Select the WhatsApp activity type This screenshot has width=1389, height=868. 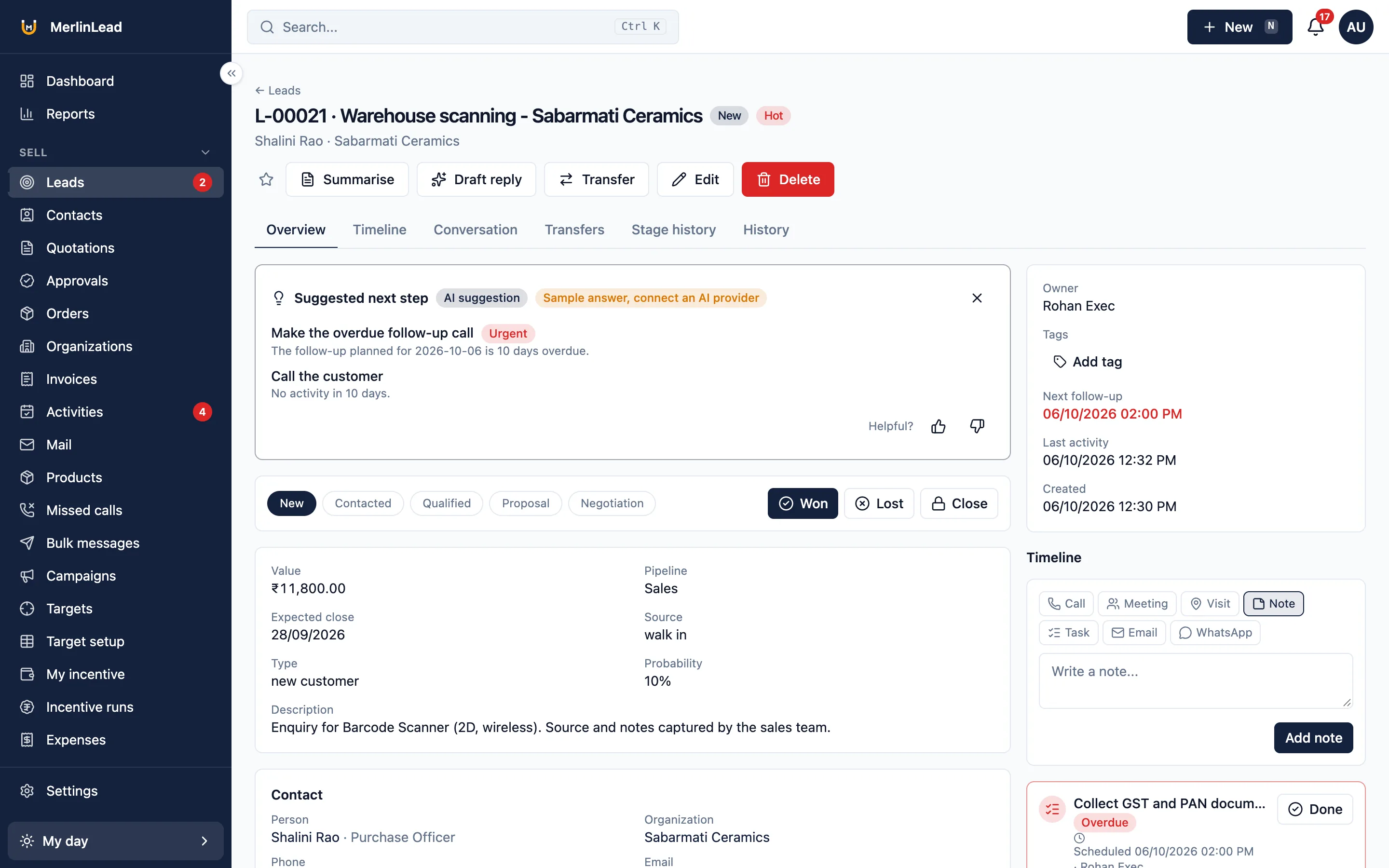1215,633
